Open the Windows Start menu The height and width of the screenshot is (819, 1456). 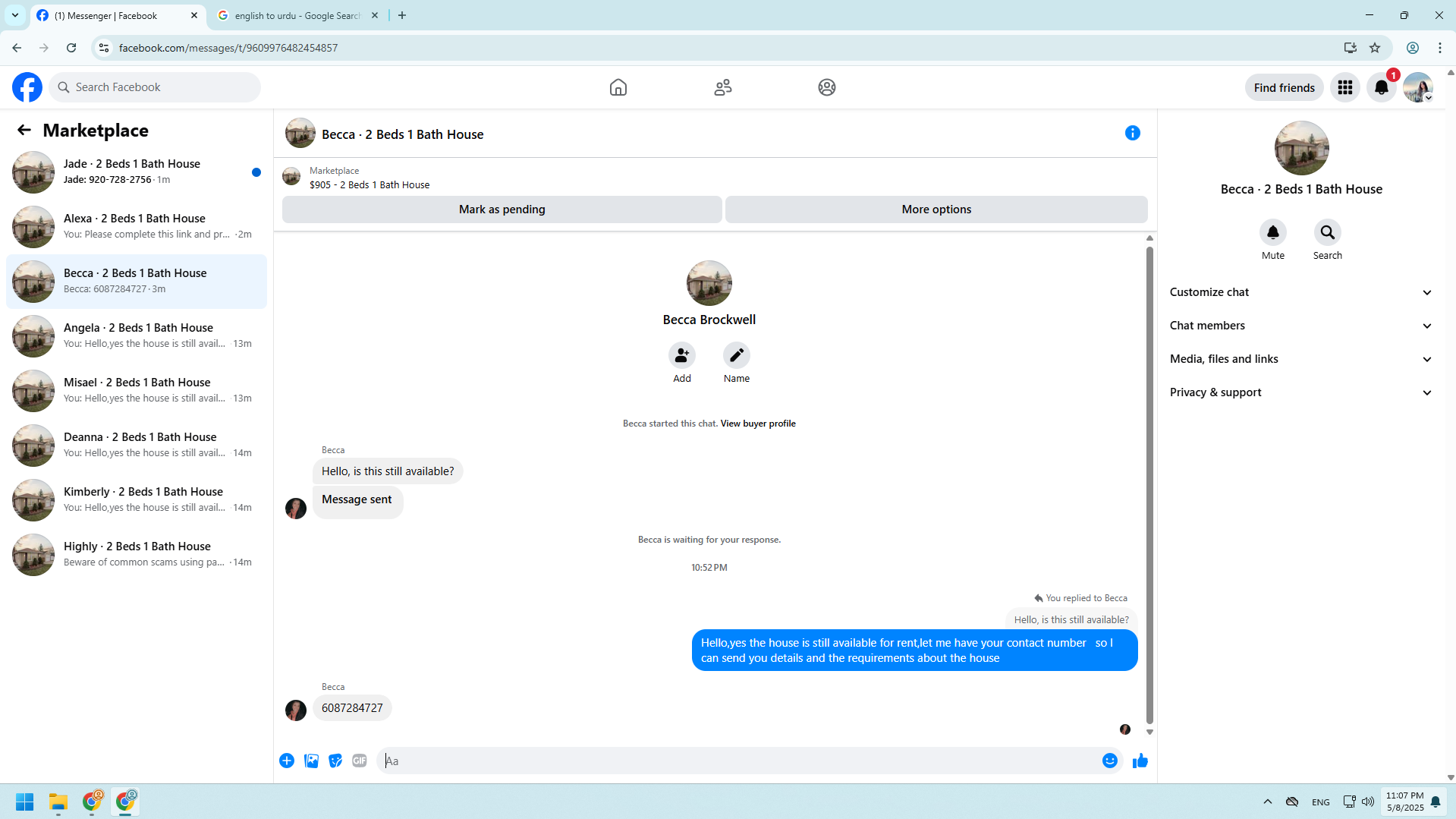coord(24,802)
